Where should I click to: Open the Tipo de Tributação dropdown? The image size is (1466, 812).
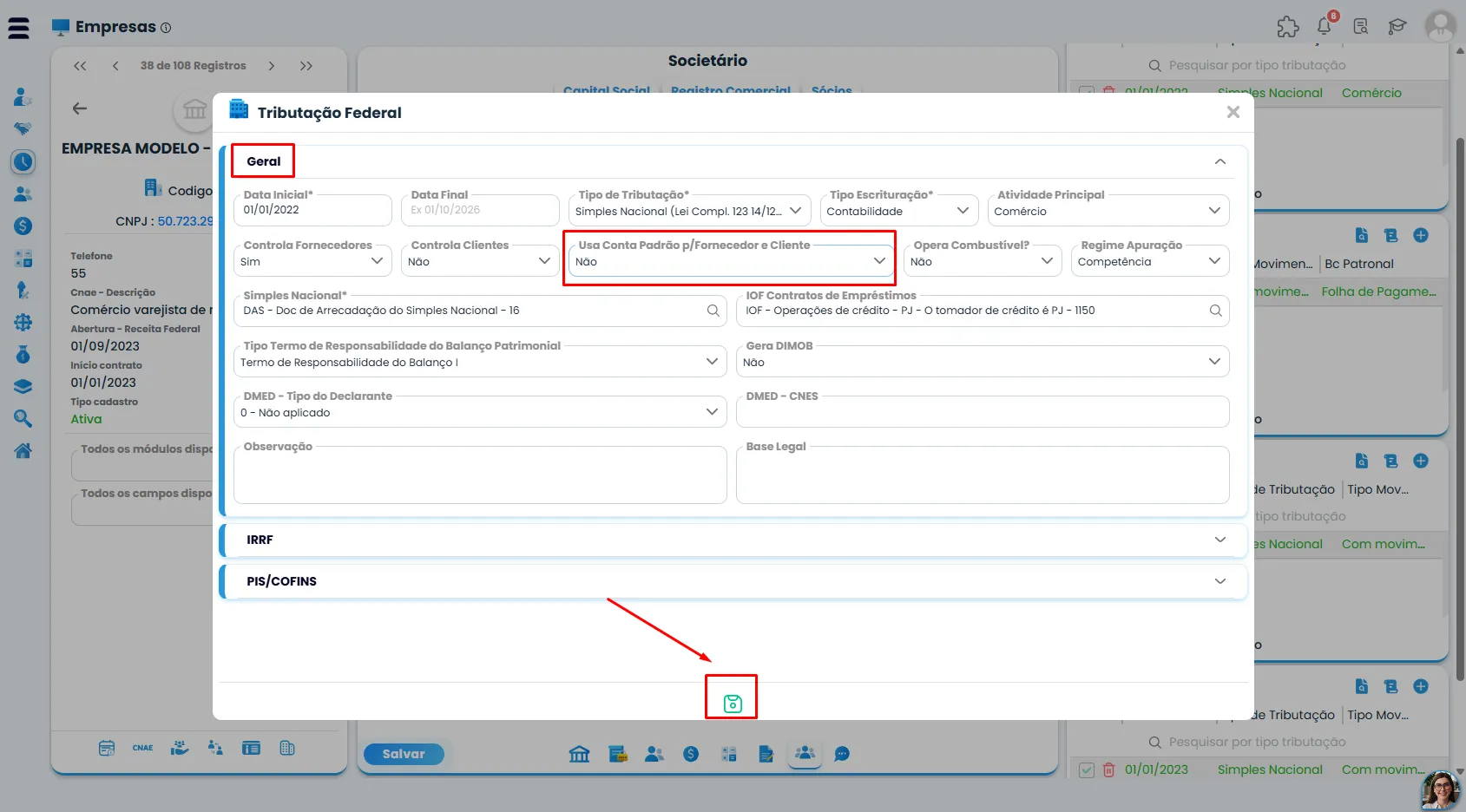coord(689,211)
